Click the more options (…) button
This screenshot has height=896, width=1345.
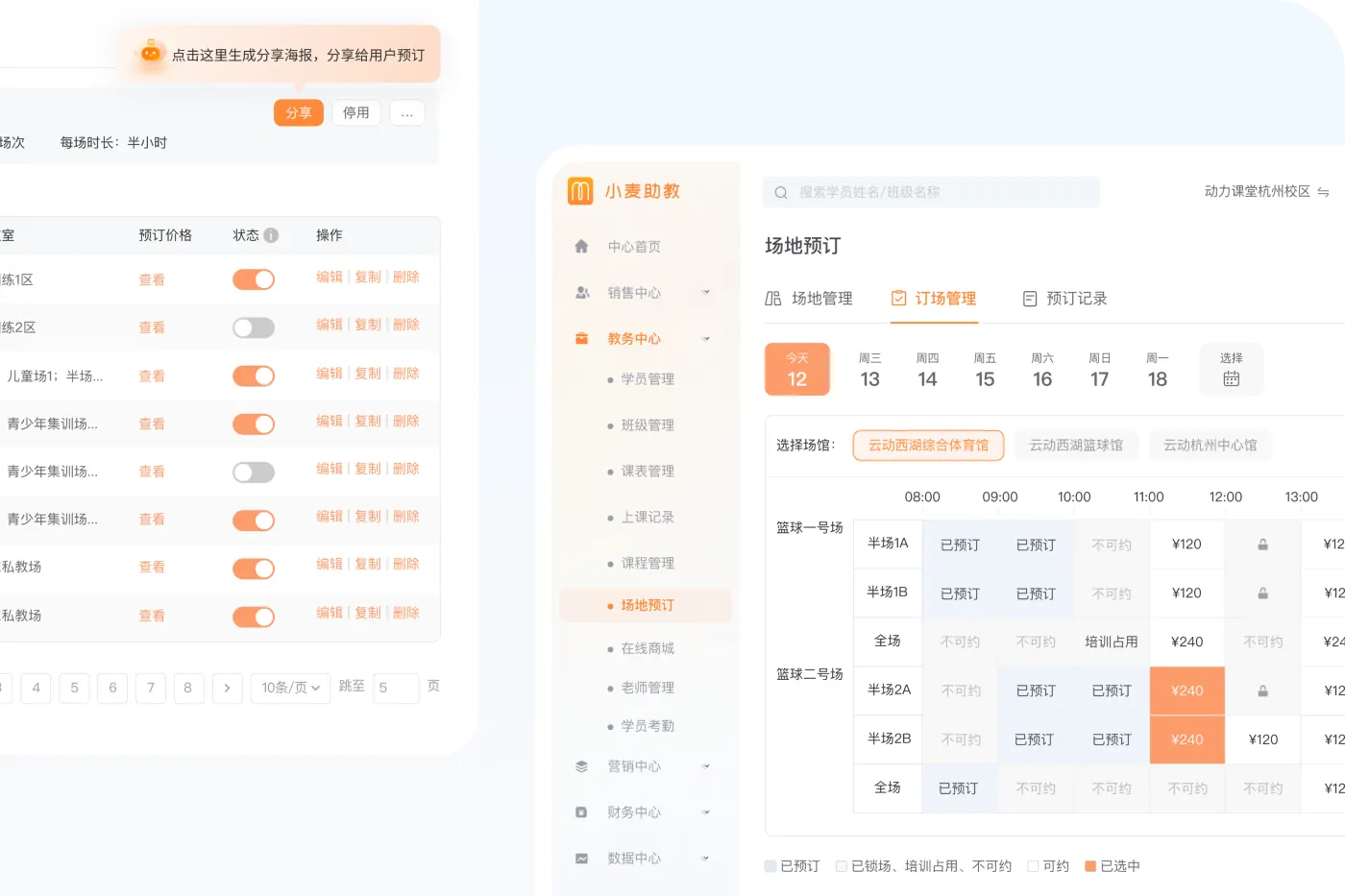click(407, 113)
